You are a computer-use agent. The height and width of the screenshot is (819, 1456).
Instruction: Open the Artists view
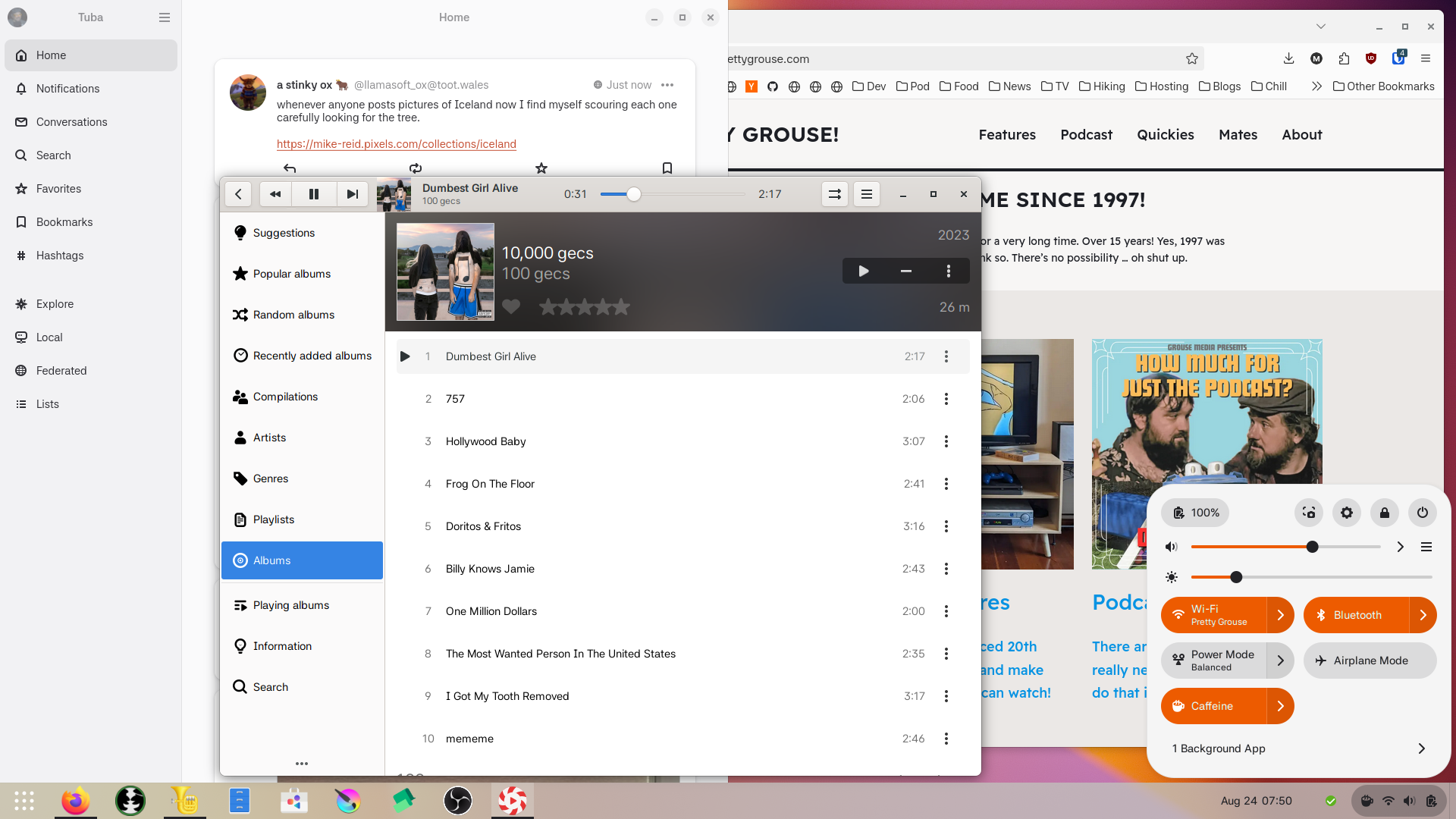pyautogui.click(x=302, y=438)
